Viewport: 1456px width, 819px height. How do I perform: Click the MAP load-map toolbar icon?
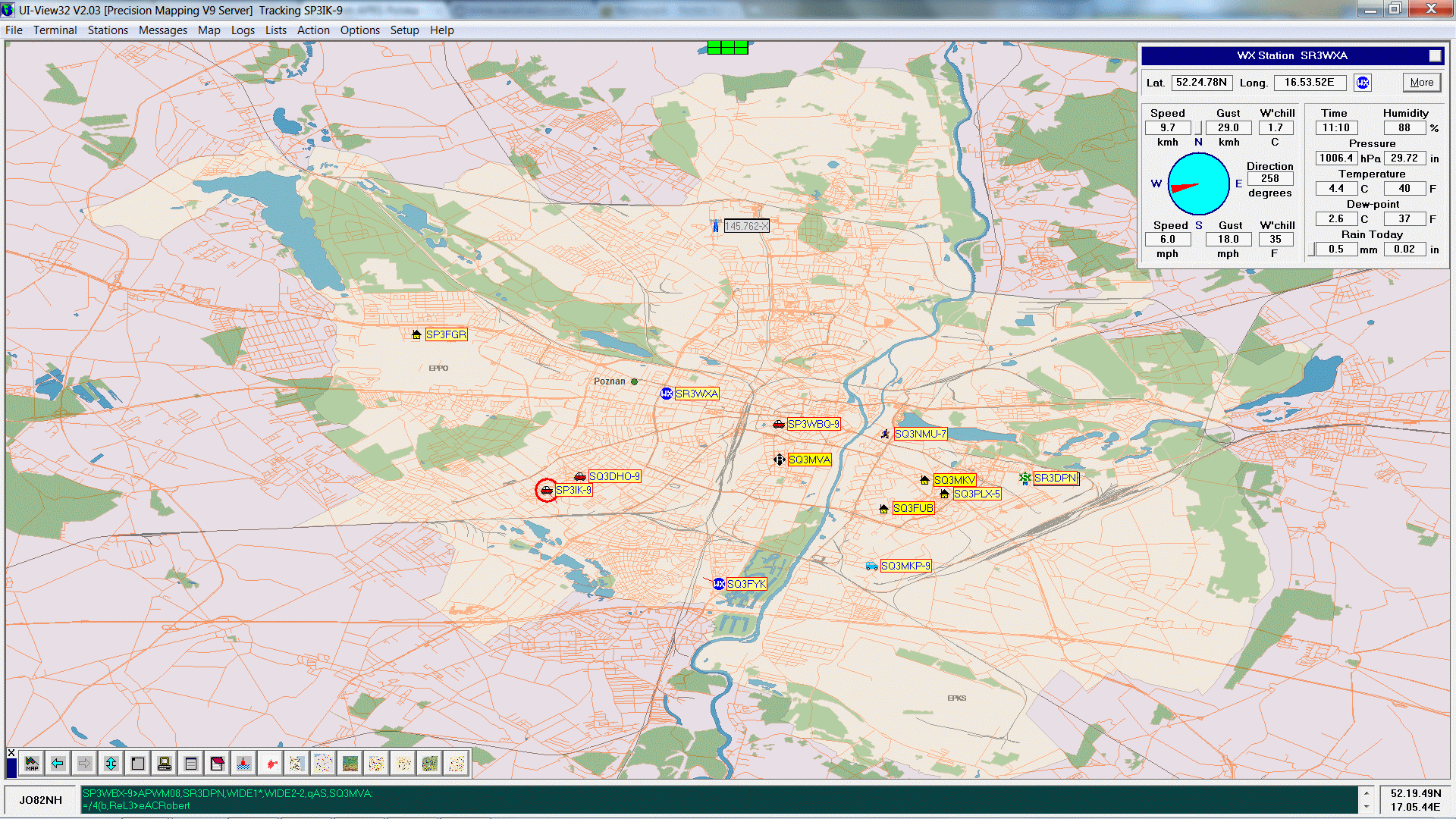(x=31, y=764)
